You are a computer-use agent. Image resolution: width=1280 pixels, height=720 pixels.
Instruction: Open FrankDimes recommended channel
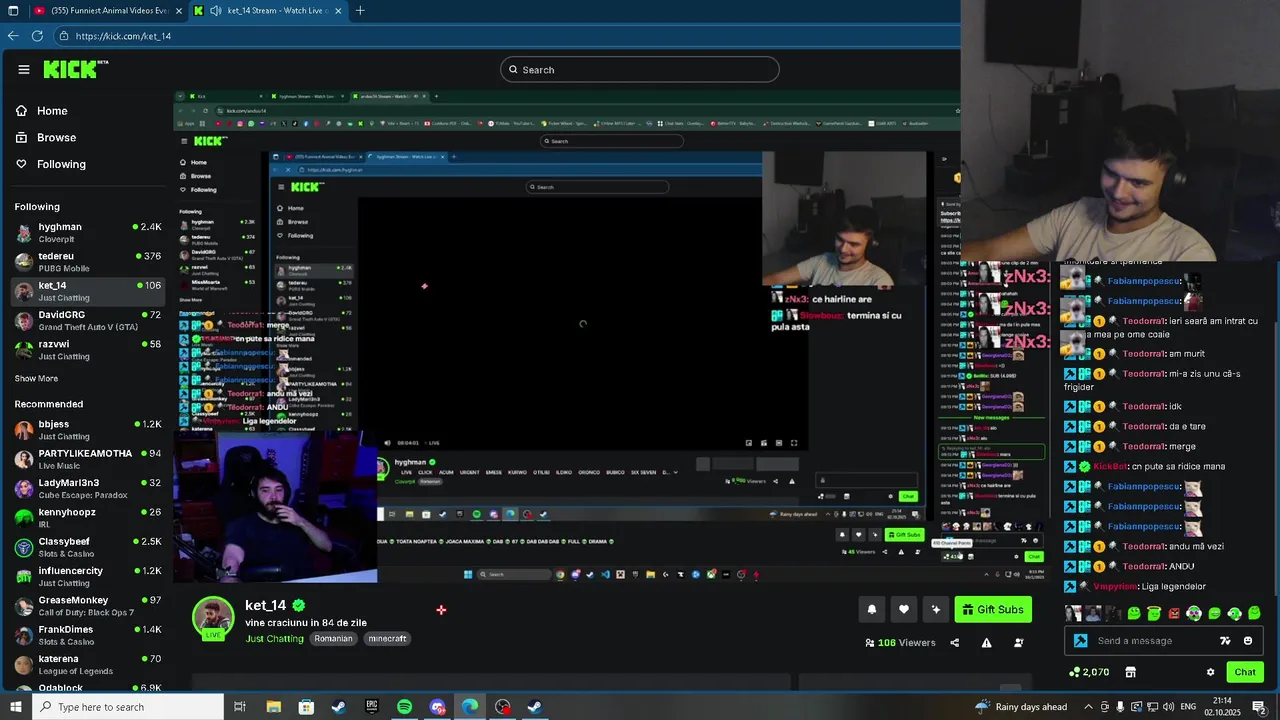point(88,635)
